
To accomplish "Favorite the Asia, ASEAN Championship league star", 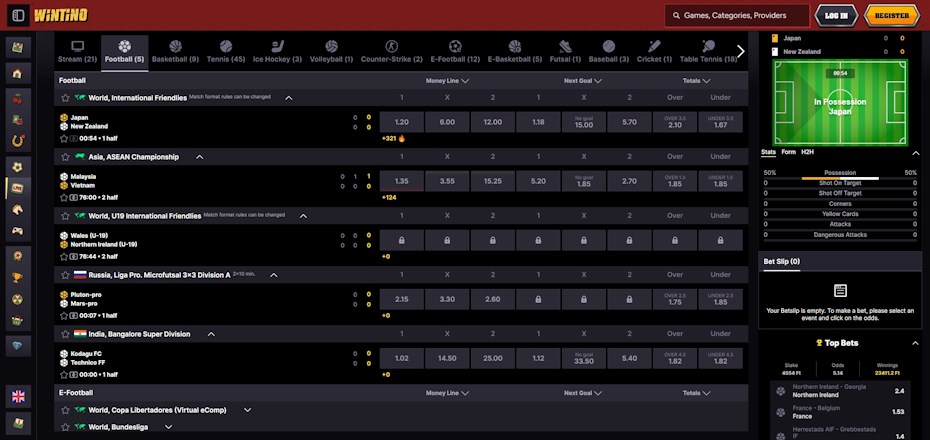I will [x=65, y=157].
